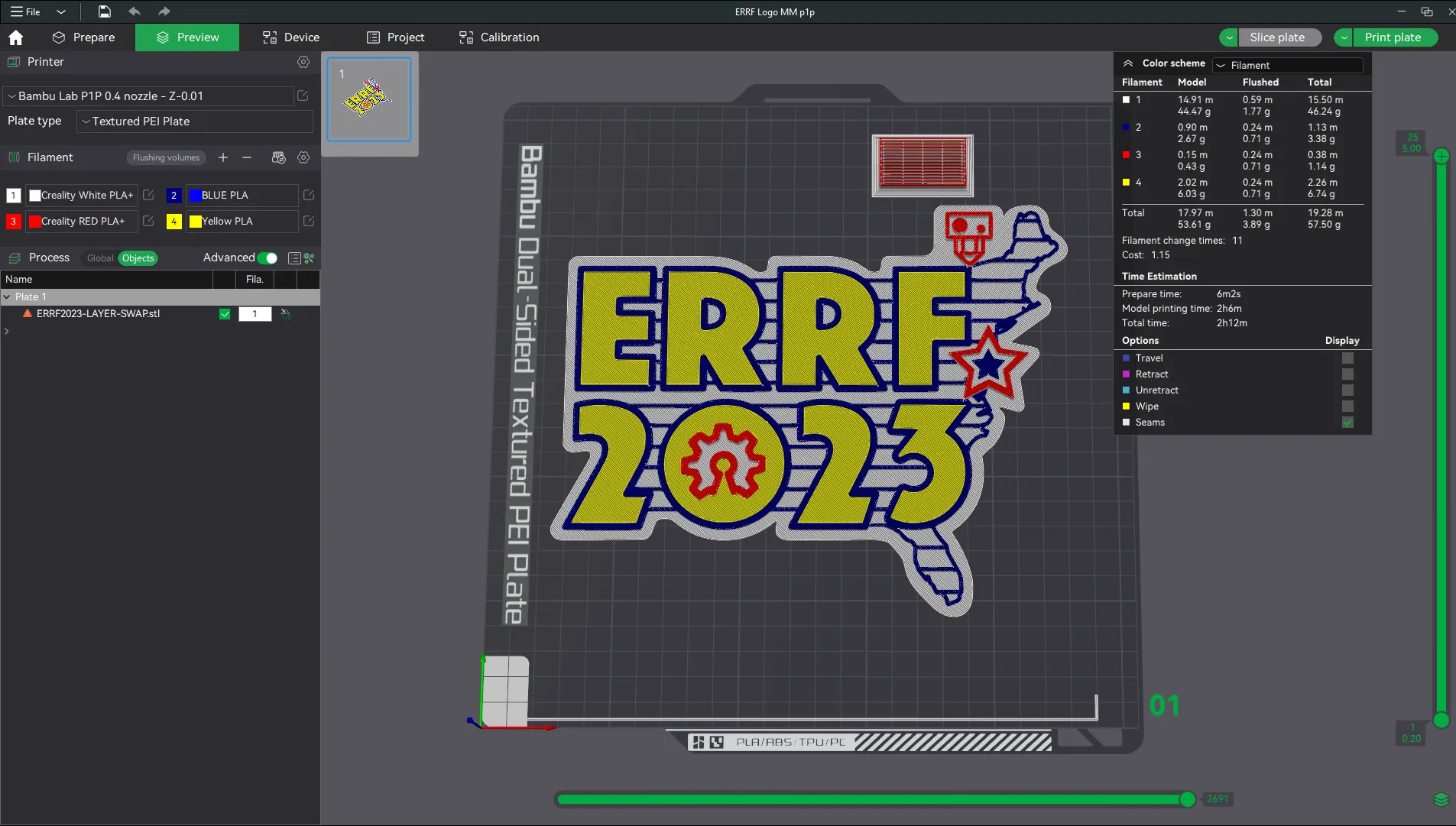Click the Print plate button
1456x826 pixels.
1391,37
